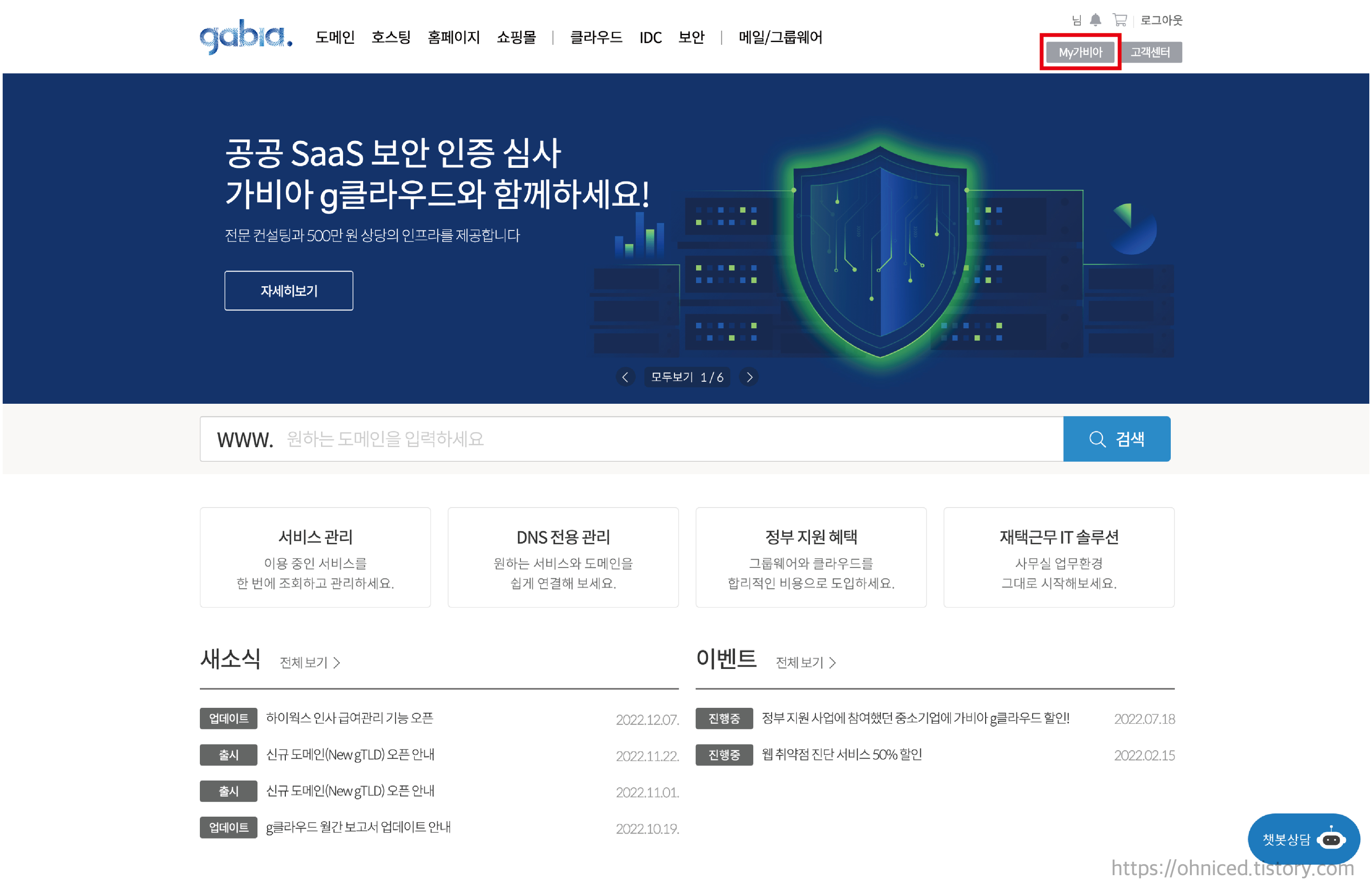This screenshot has width=1372, height=893.
Task: Click the 로그아웃 link
Action: pos(1161,20)
